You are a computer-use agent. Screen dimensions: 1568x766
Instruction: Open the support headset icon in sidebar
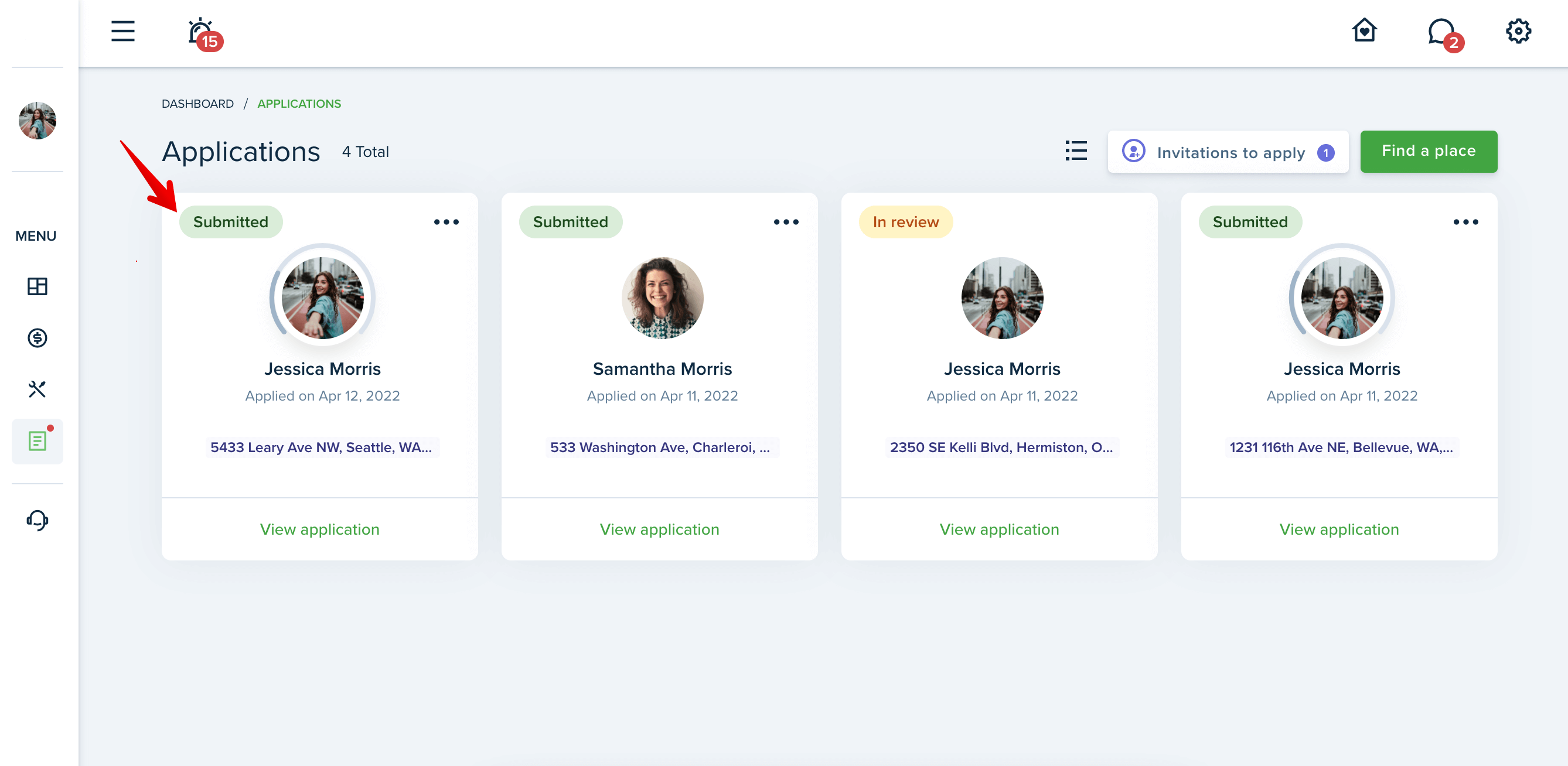coord(37,520)
